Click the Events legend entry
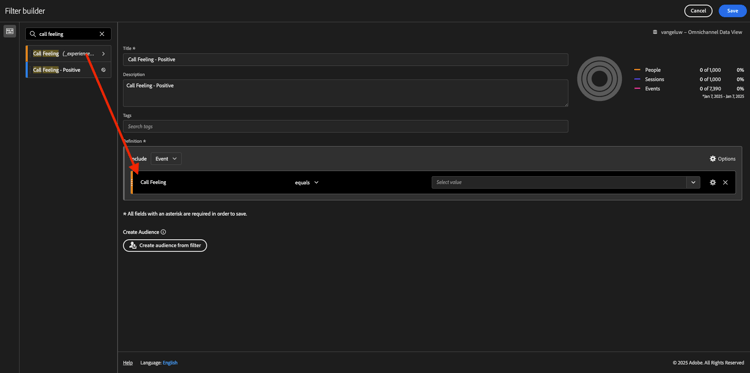The height and width of the screenshot is (373, 750). tap(647, 88)
